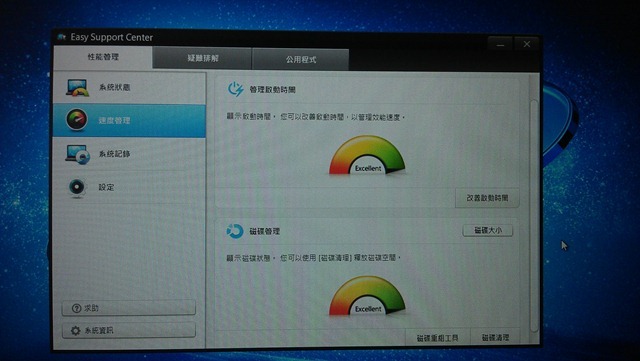Click the 管理啟動時間 heading

click(272, 89)
